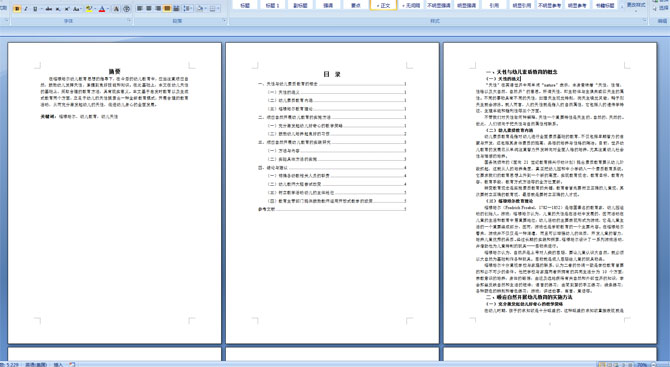670x367 pixels.
Task: Apply strikethrough to selected text
Action: 49,9
